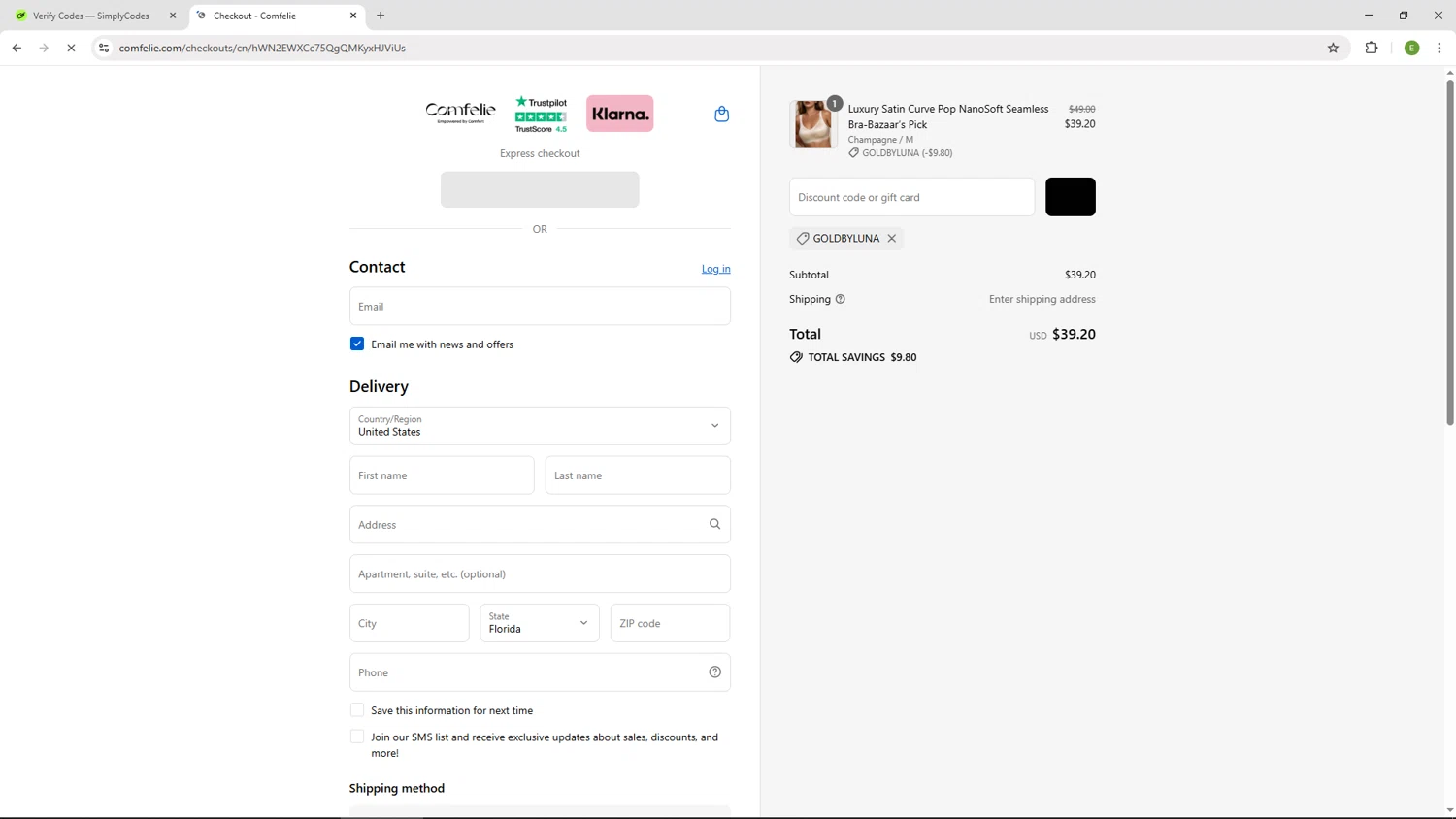Open the Chrome three-dot menu

pos(1439,48)
